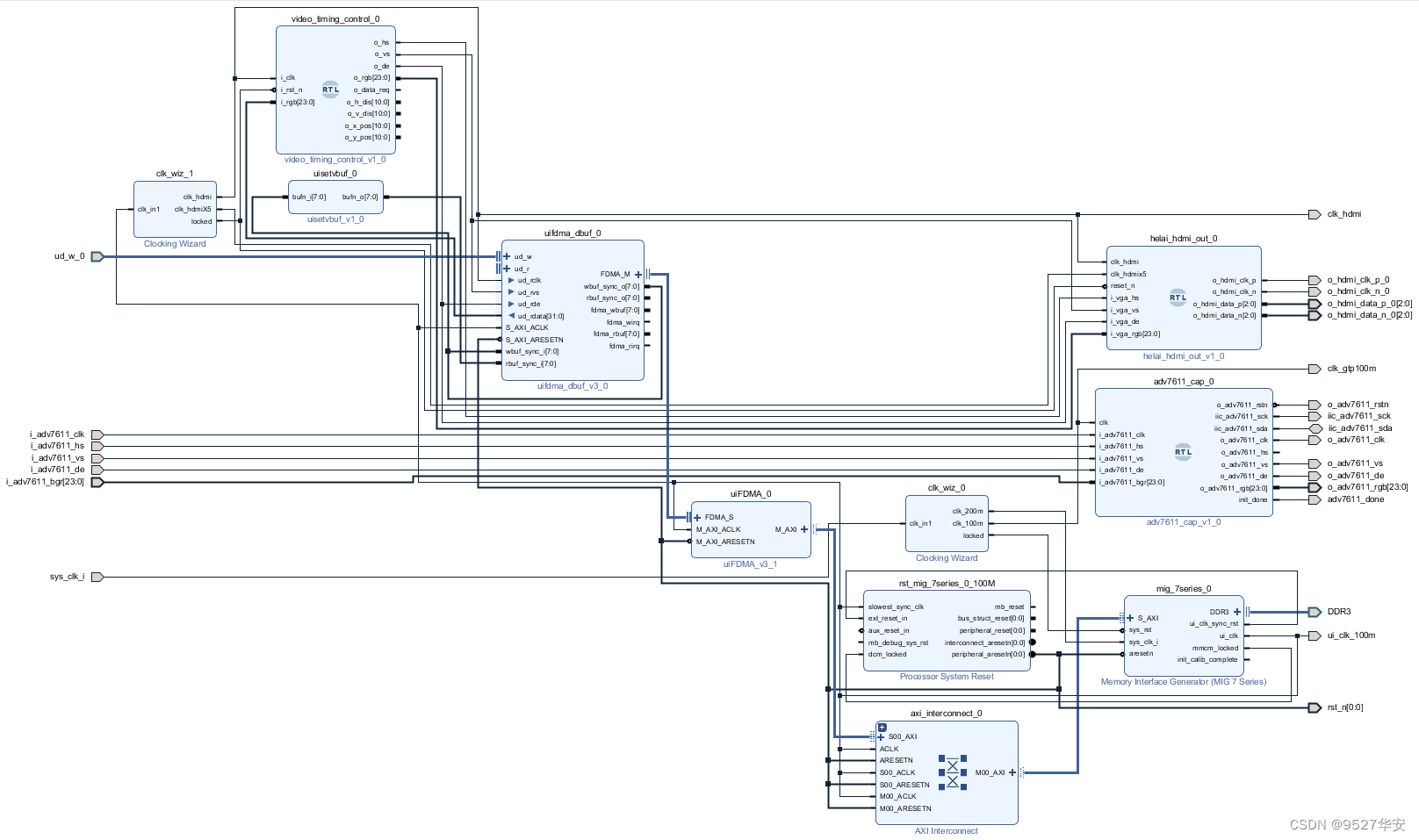
Task: Click the helai_hdmi_out_v1_0 label
Action: coord(1184,356)
